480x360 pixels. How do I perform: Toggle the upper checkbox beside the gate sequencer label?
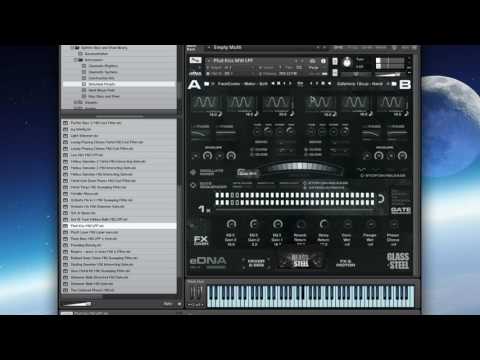304,183
